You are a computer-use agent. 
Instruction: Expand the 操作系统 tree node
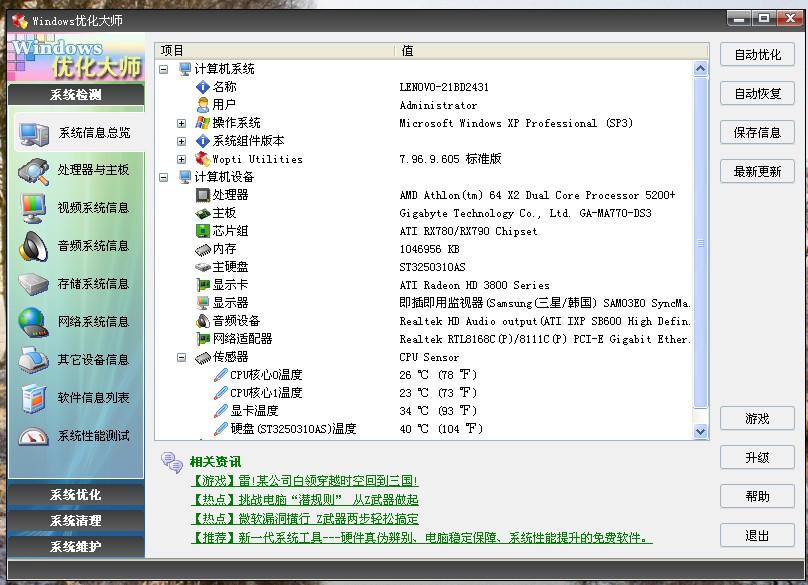[x=181, y=123]
